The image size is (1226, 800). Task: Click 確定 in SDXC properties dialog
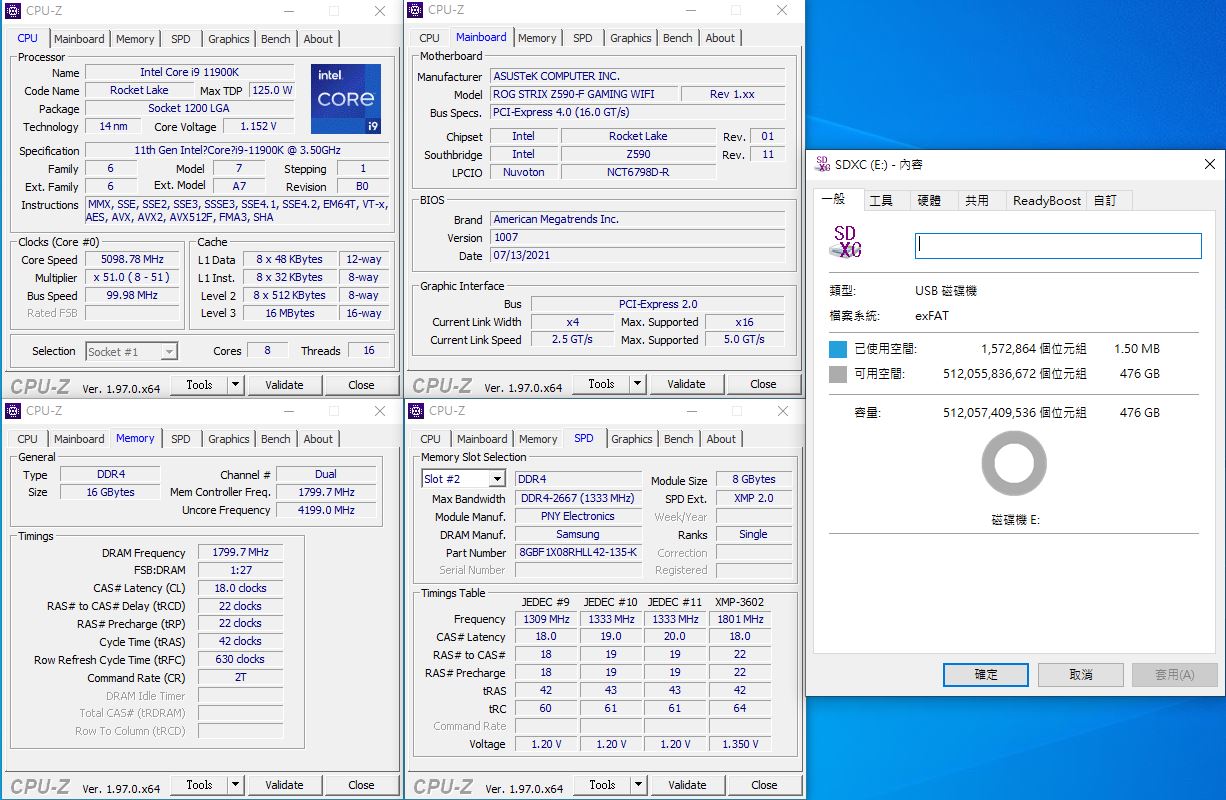coord(986,675)
